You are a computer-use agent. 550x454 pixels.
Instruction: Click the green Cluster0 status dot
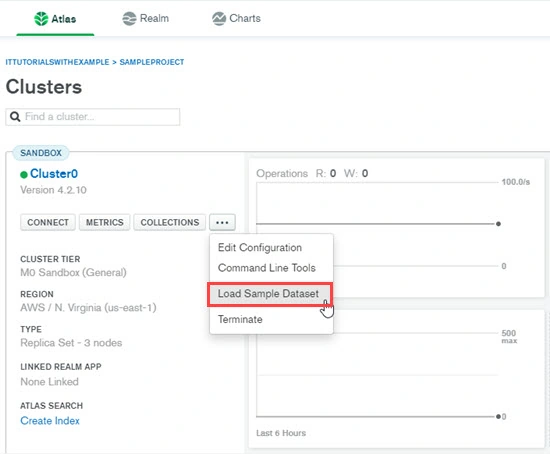coord(24,174)
